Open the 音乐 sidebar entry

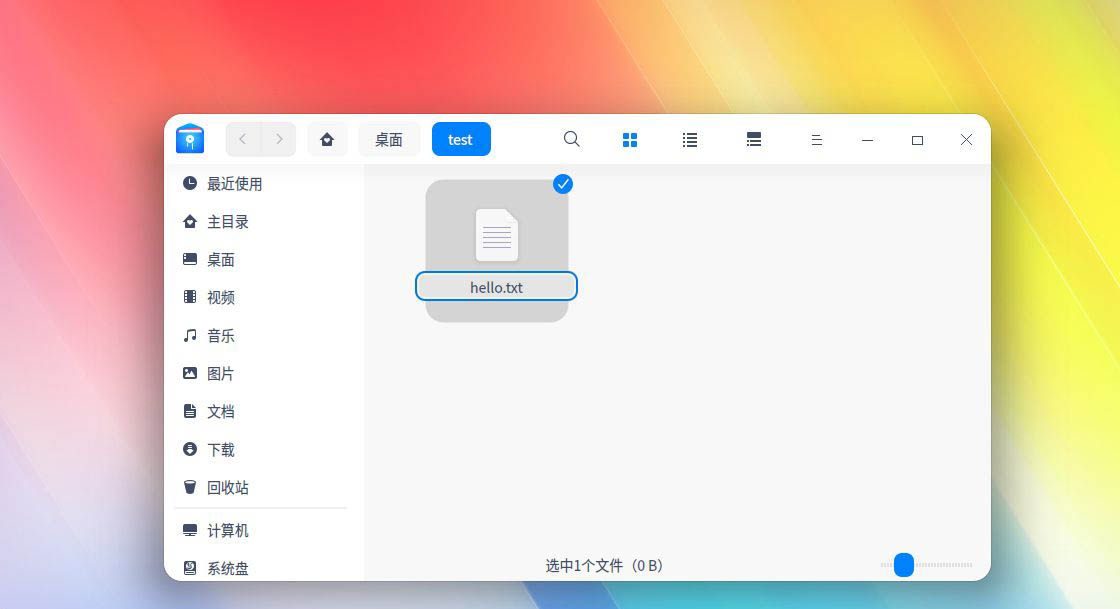click(220, 336)
